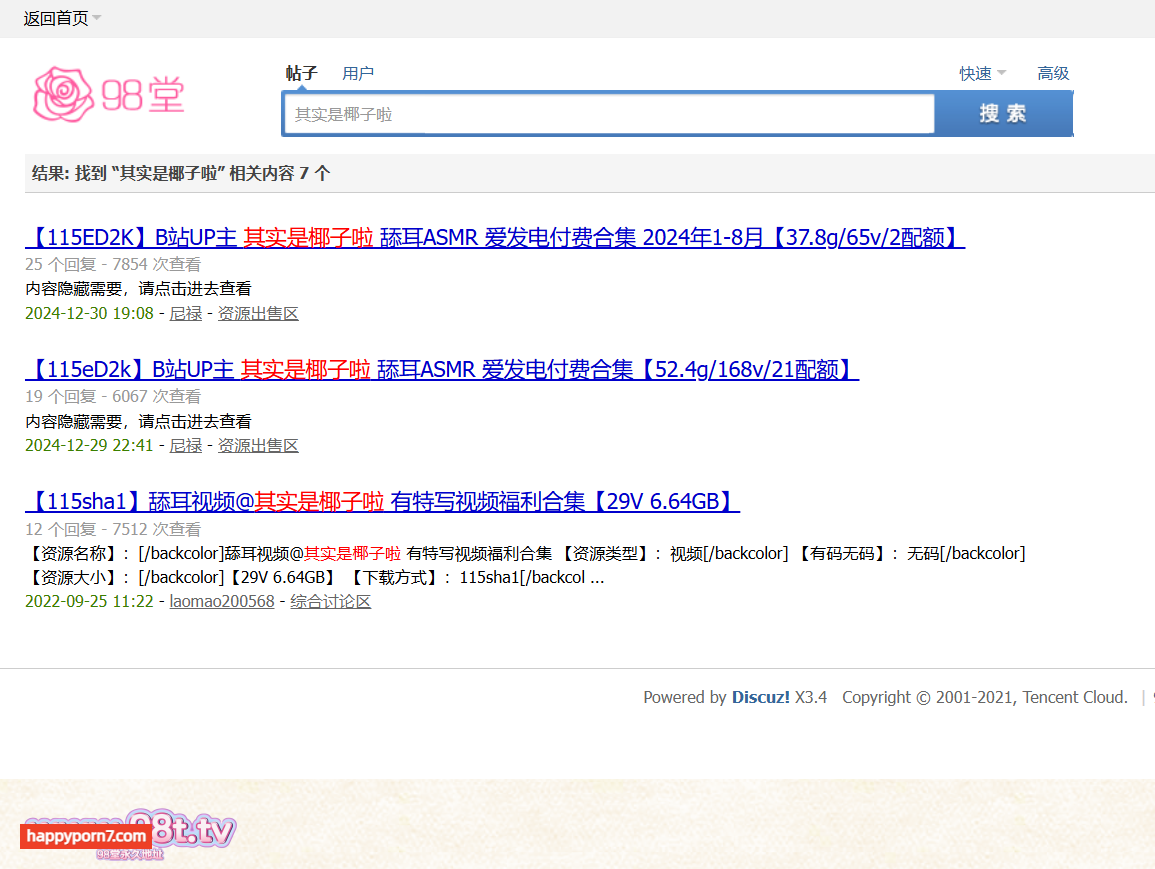View author 尼禄 on the 2024-12-30 post
Image resolution: width=1155 pixels, height=869 pixels.
coord(185,313)
